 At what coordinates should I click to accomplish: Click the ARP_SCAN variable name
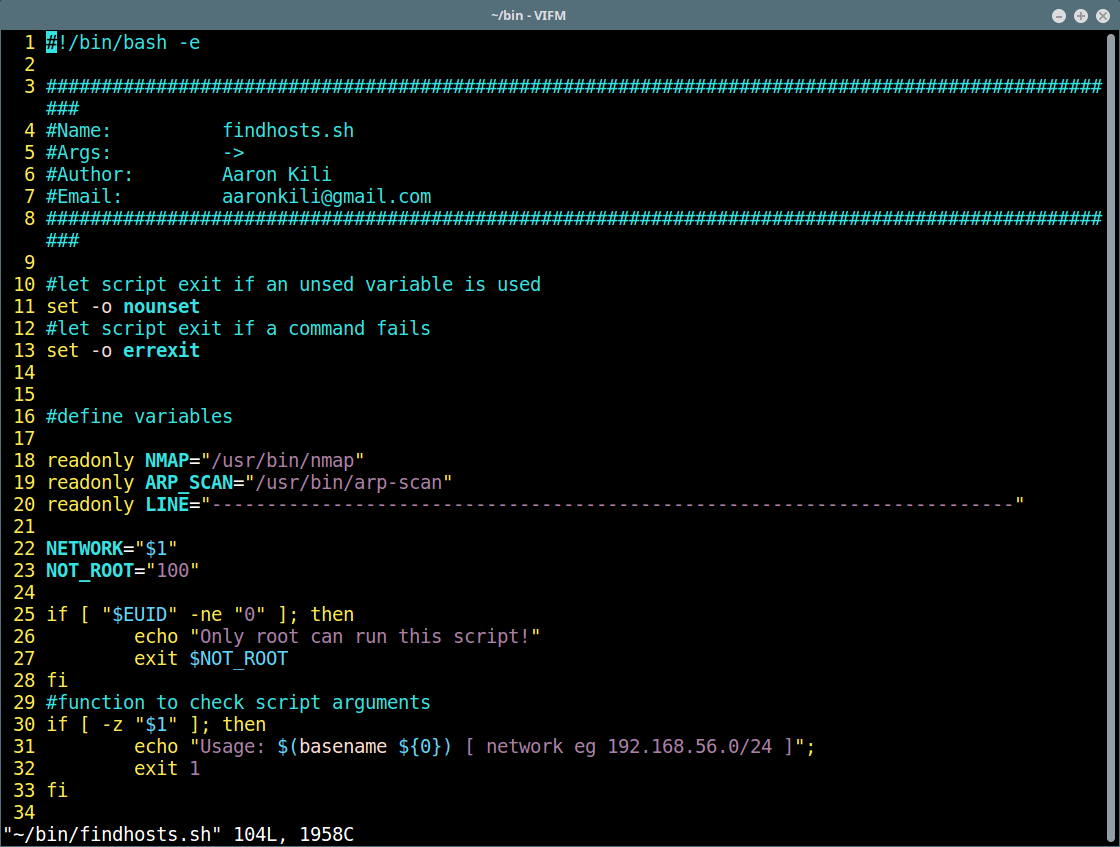[190, 482]
